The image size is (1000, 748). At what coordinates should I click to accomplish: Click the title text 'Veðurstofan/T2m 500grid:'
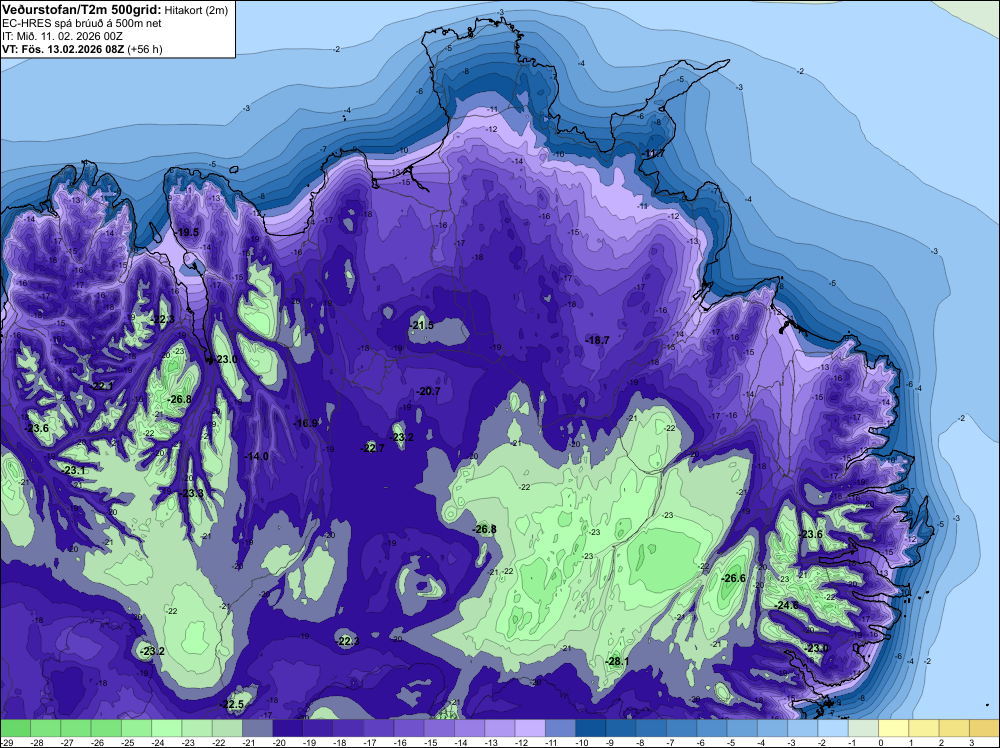pyautogui.click(x=82, y=10)
